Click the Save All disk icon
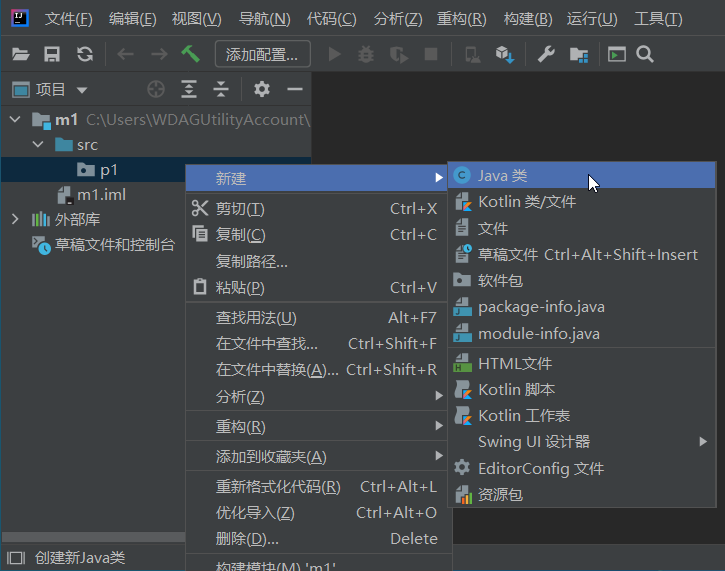 click(52, 54)
